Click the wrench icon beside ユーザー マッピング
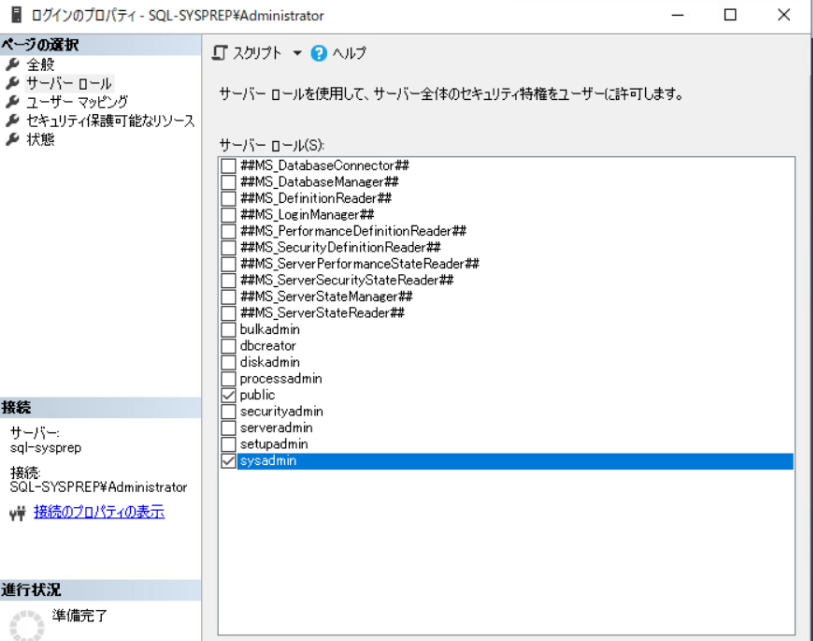This screenshot has height=641, width=813. tap(12, 102)
